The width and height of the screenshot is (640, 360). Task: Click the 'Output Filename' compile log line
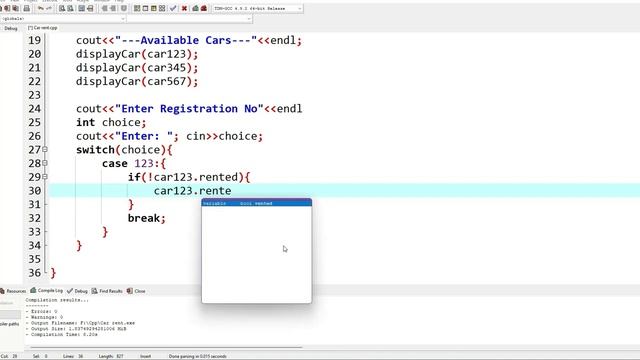[80, 323]
